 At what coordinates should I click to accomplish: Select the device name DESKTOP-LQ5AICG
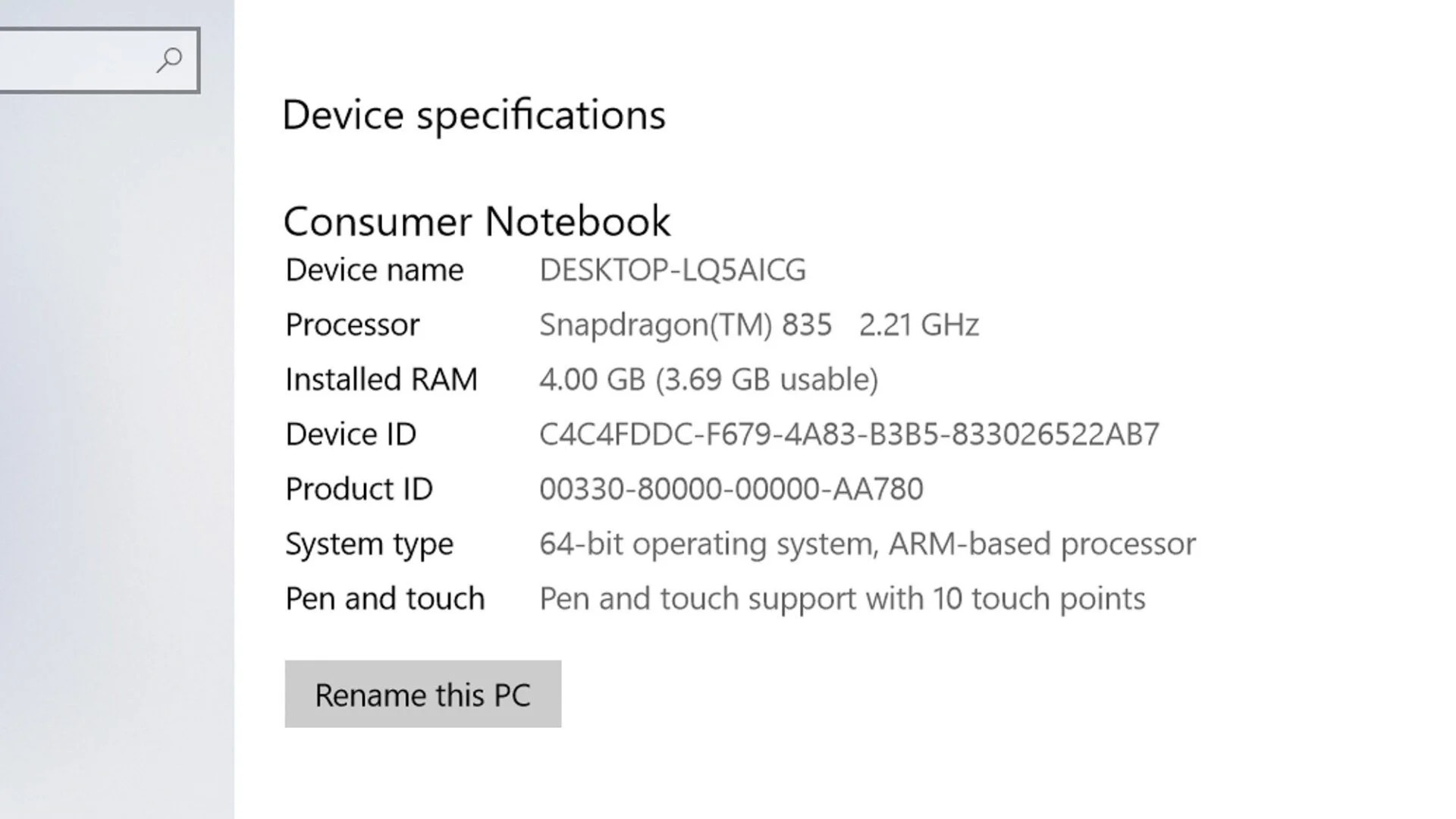[672, 270]
